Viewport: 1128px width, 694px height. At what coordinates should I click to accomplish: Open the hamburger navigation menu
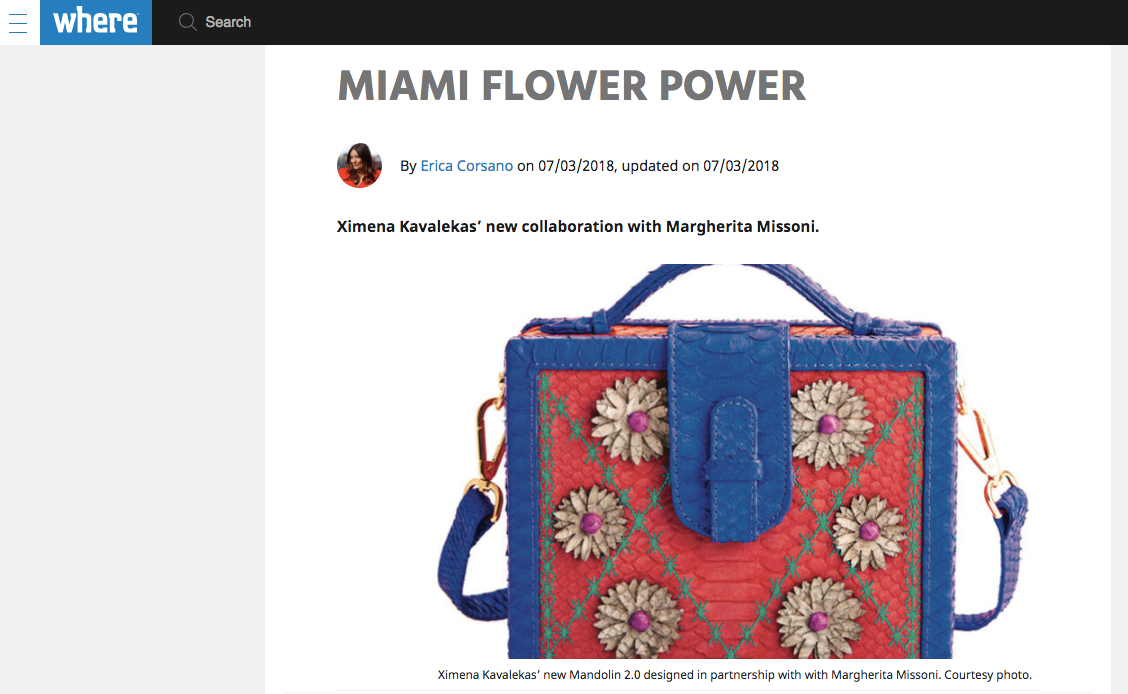click(x=18, y=22)
